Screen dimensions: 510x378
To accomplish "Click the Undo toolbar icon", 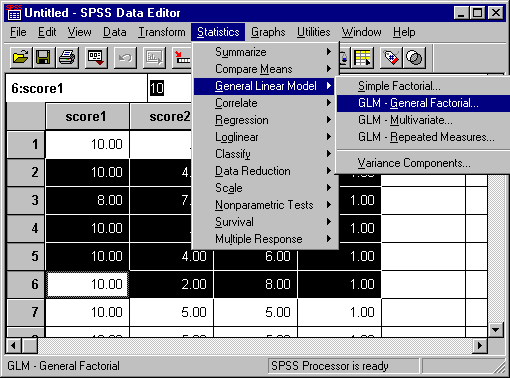I will pos(125,58).
